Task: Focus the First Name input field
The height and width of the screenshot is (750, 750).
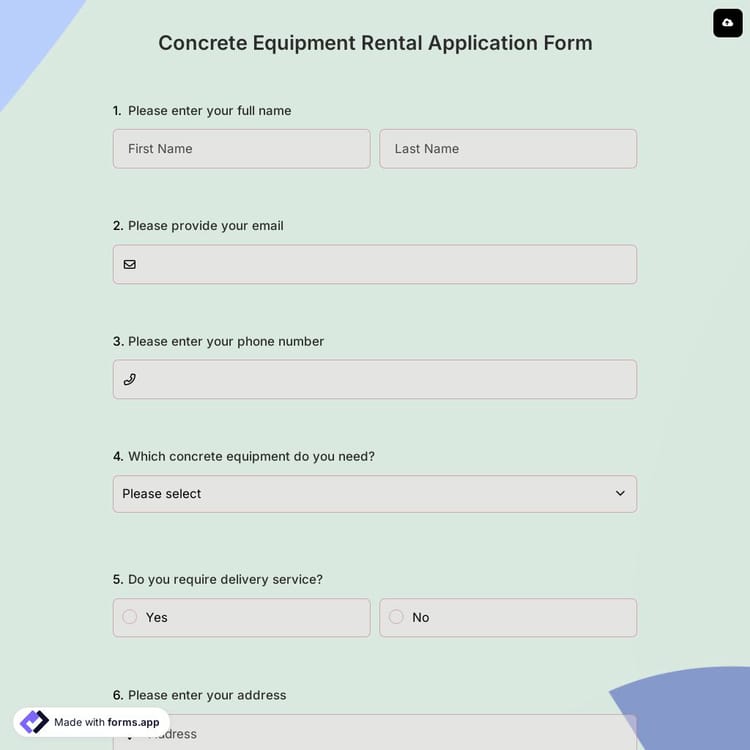Action: pos(241,149)
